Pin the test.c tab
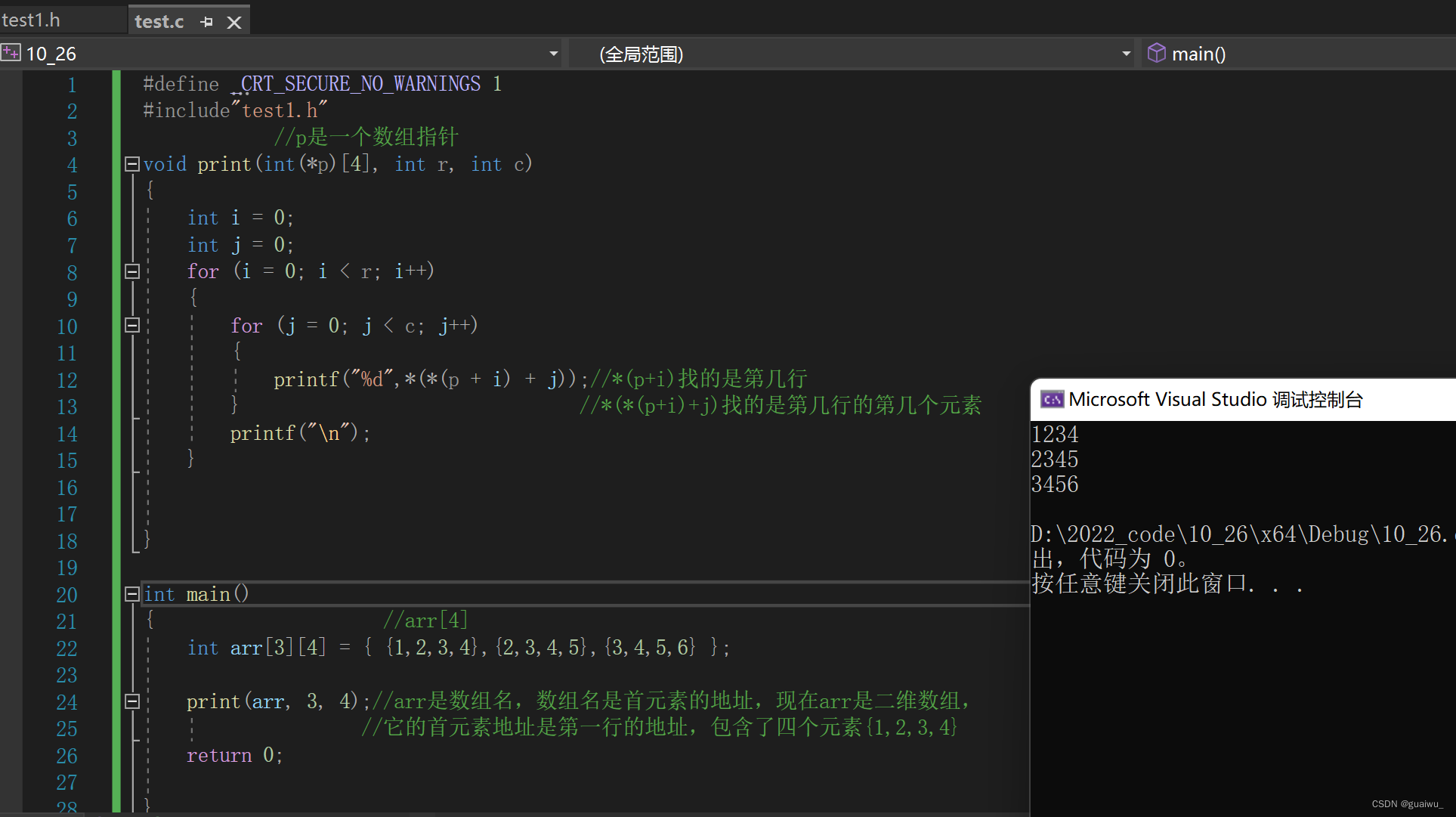This screenshot has width=1456, height=817. pyautogui.click(x=206, y=22)
